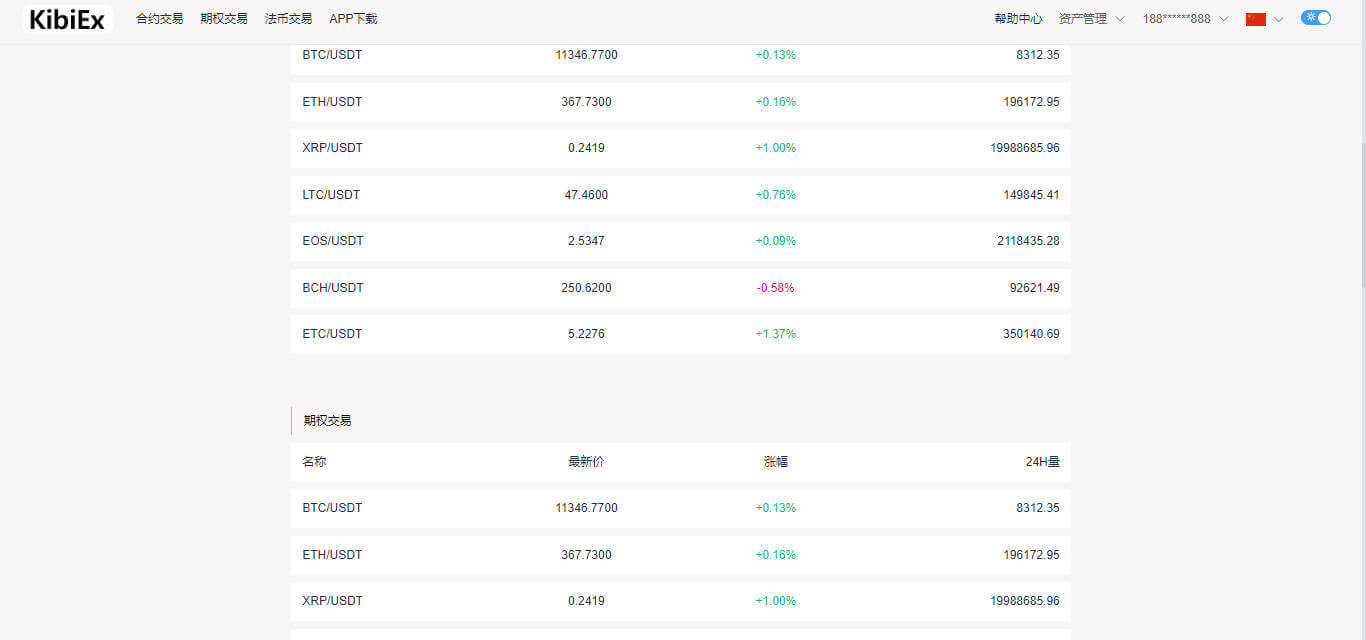Click the APP下载 link

[353, 19]
